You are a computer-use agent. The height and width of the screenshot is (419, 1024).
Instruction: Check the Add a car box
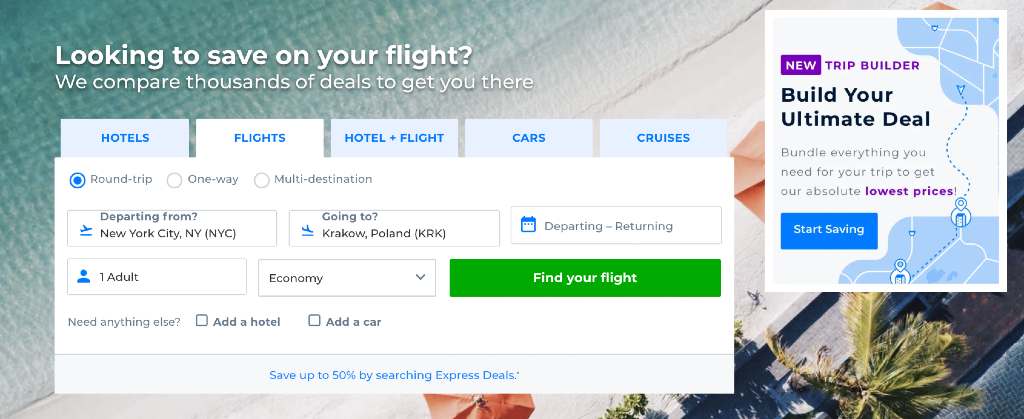[x=314, y=321]
